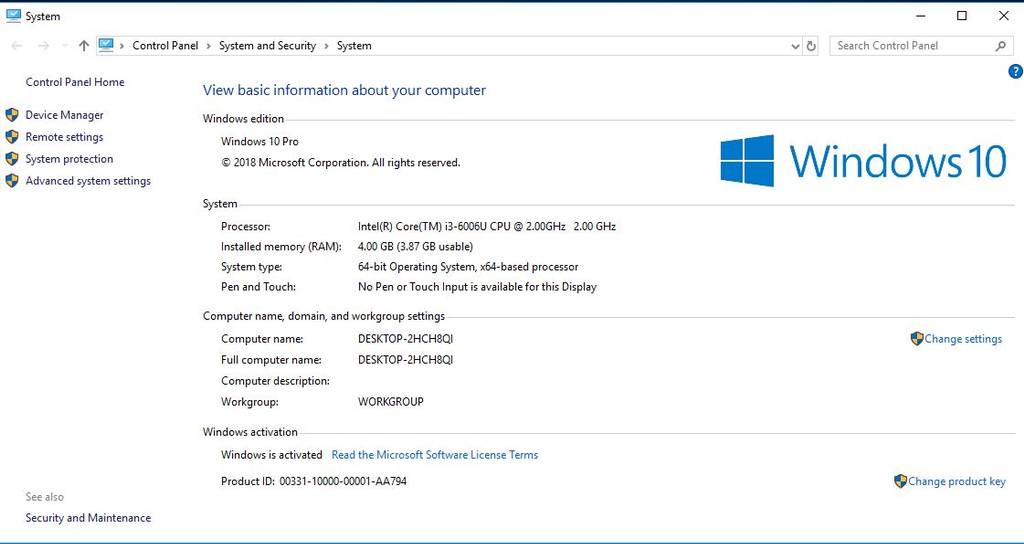The image size is (1024, 544).
Task: Click Change product key link
Action: (x=957, y=481)
